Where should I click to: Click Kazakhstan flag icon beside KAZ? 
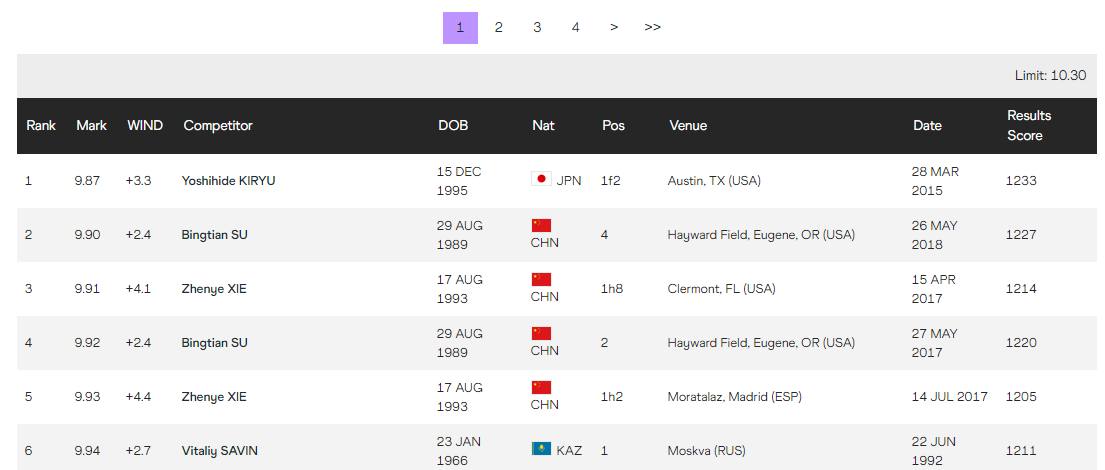pyautogui.click(x=541, y=449)
